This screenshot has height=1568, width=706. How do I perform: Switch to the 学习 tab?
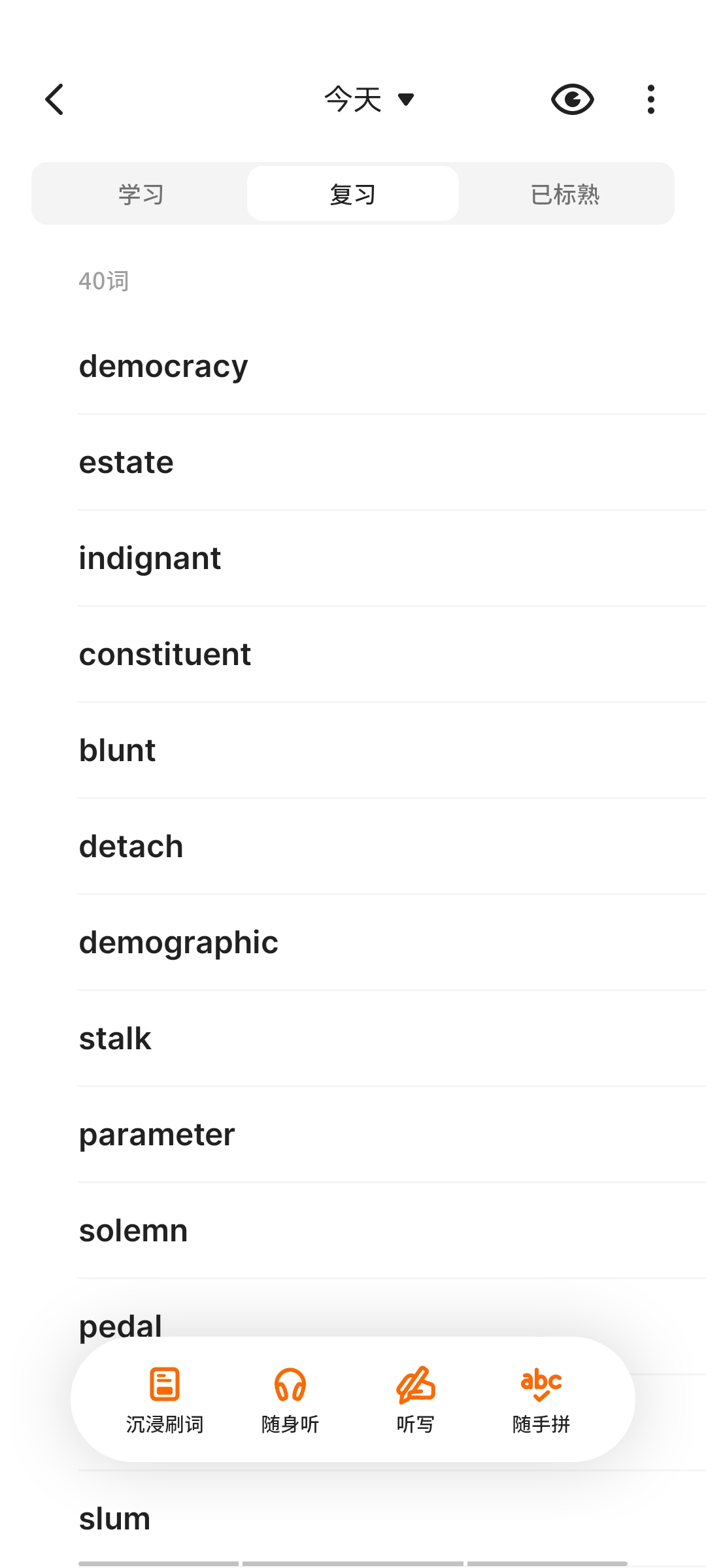point(141,194)
